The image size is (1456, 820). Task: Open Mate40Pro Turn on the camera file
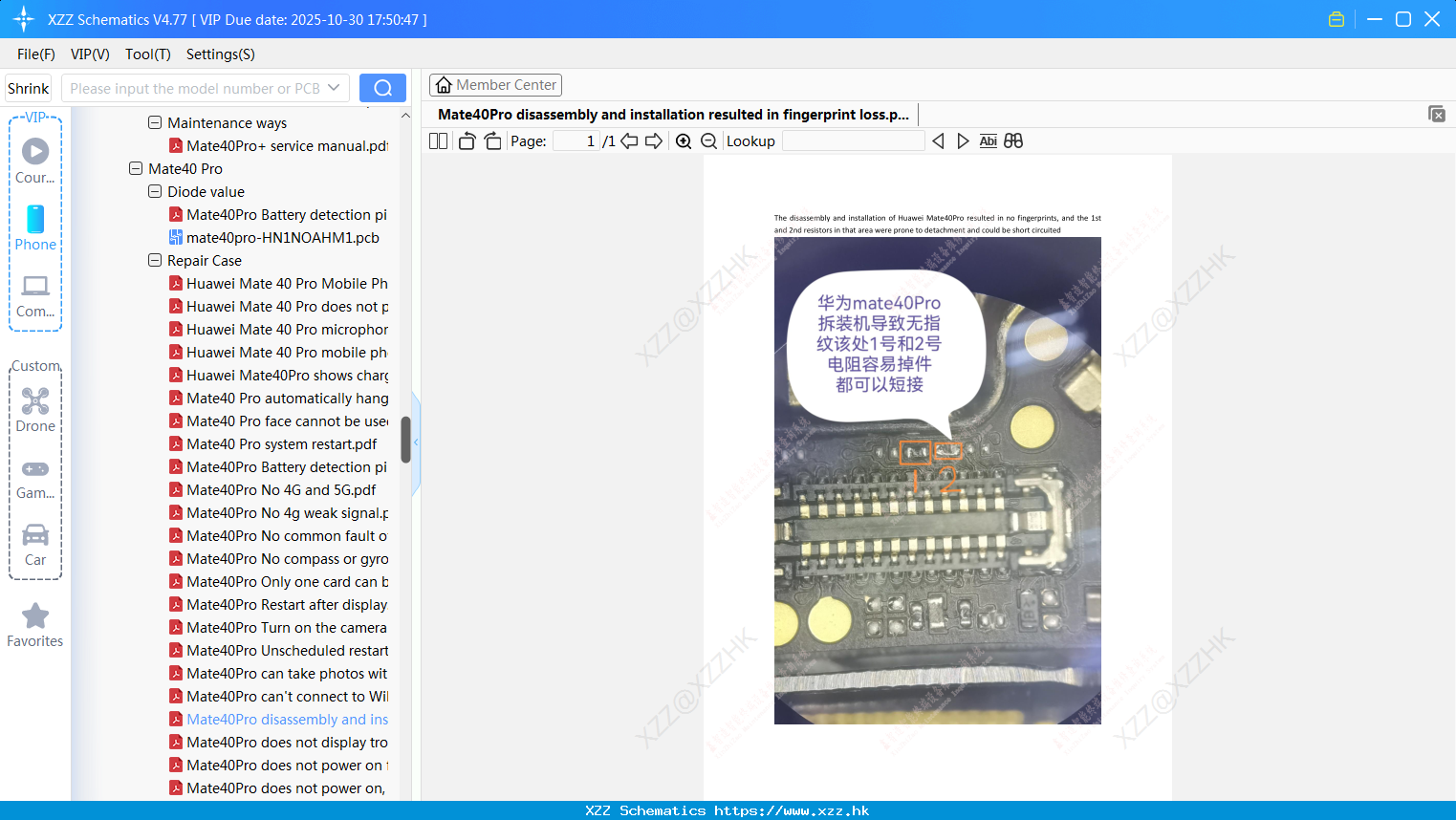click(x=278, y=627)
